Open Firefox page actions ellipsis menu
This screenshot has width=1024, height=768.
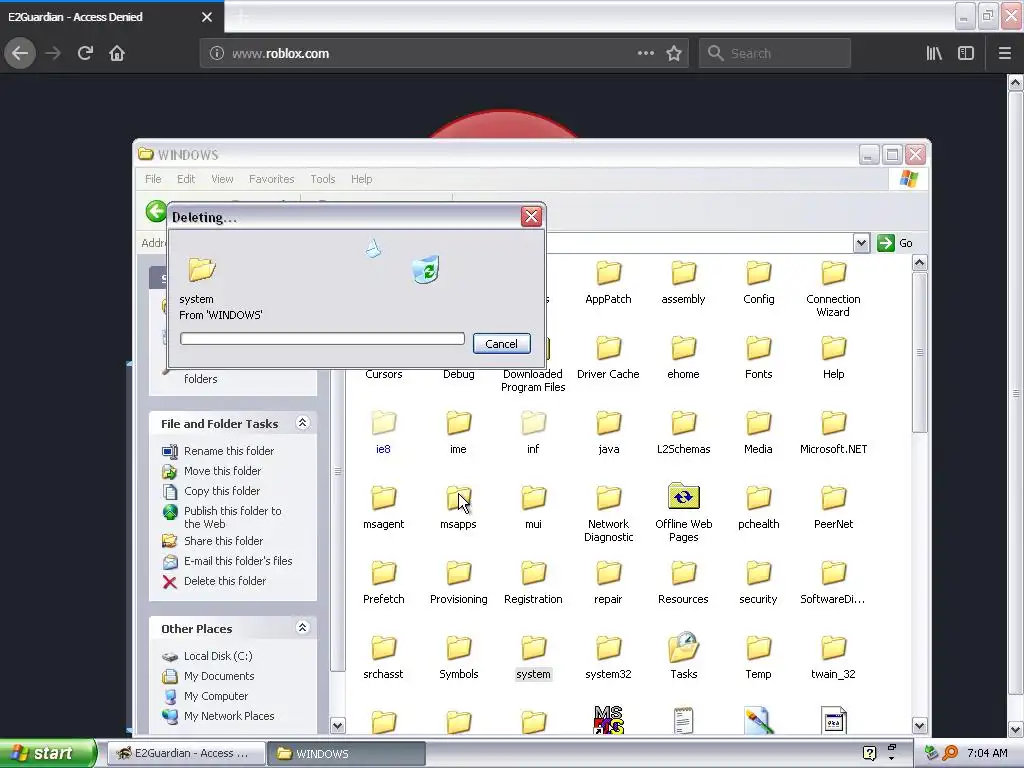click(x=645, y=54)
